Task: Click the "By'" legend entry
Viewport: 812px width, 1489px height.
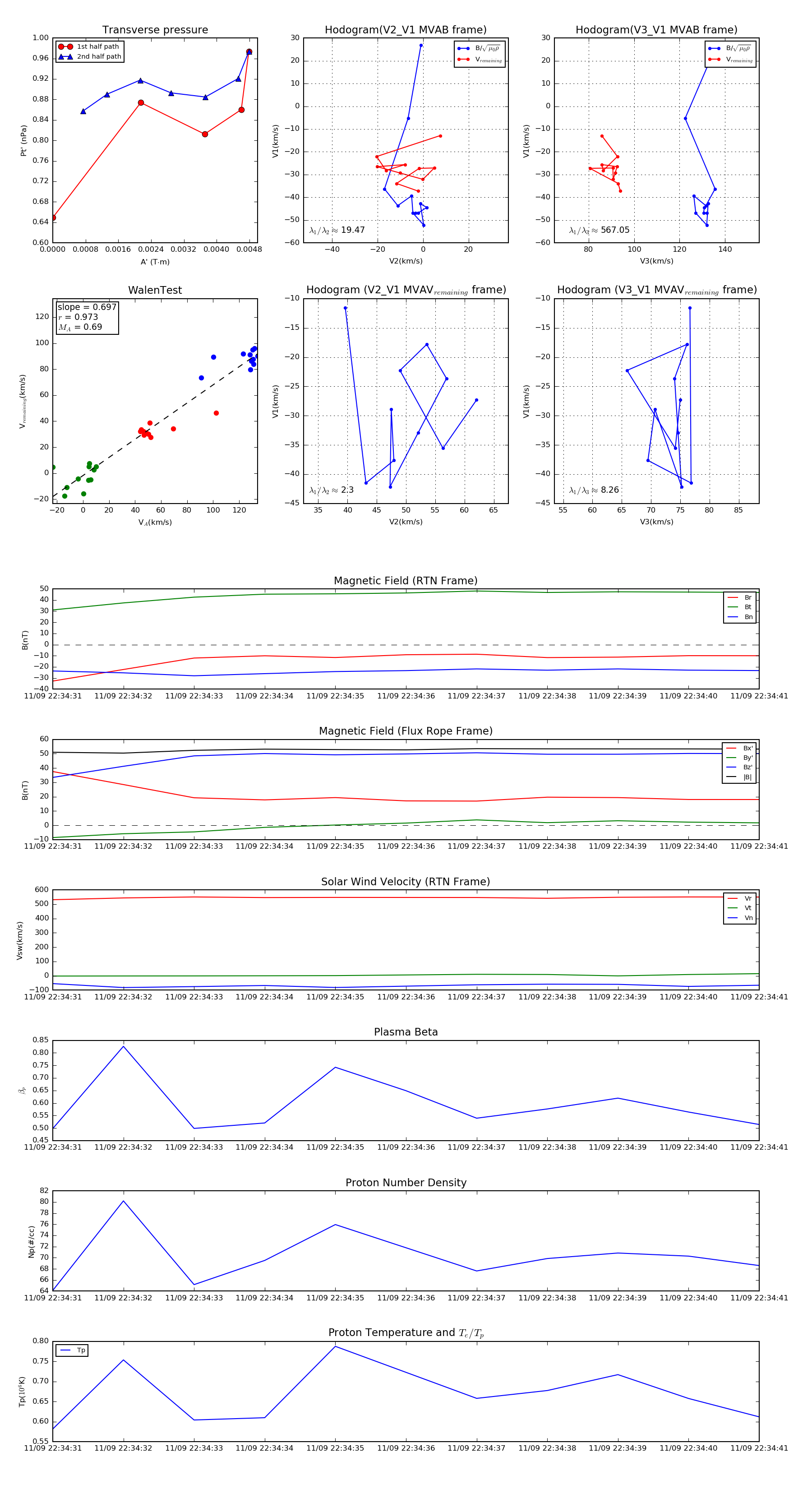Action: click(739, 758)
